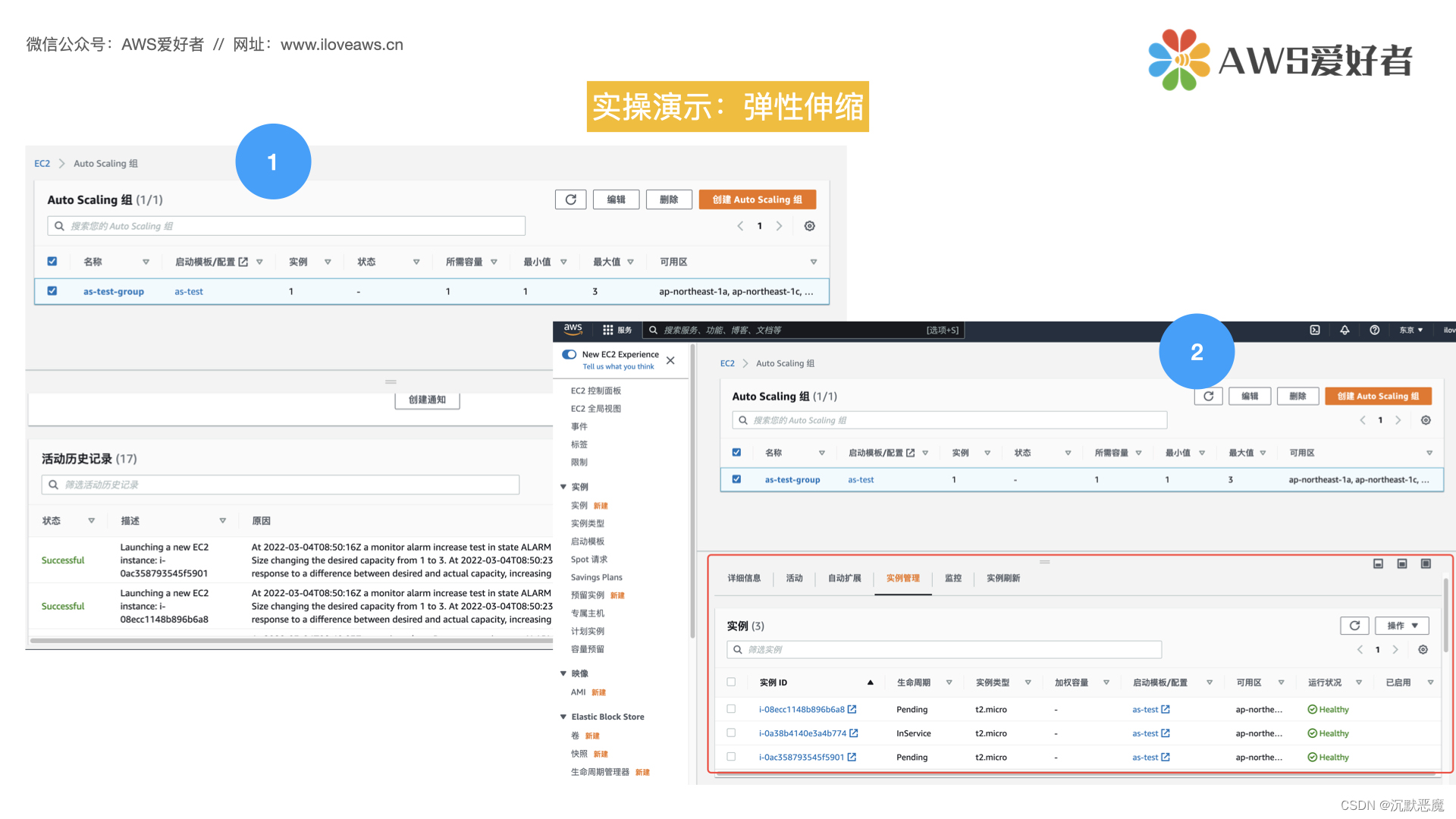The width and height of the screenshot is (1456, 819).
Task: Click the 编辑 button in screenshot 1
Action: pyautogui.click(x=617, y=199)
